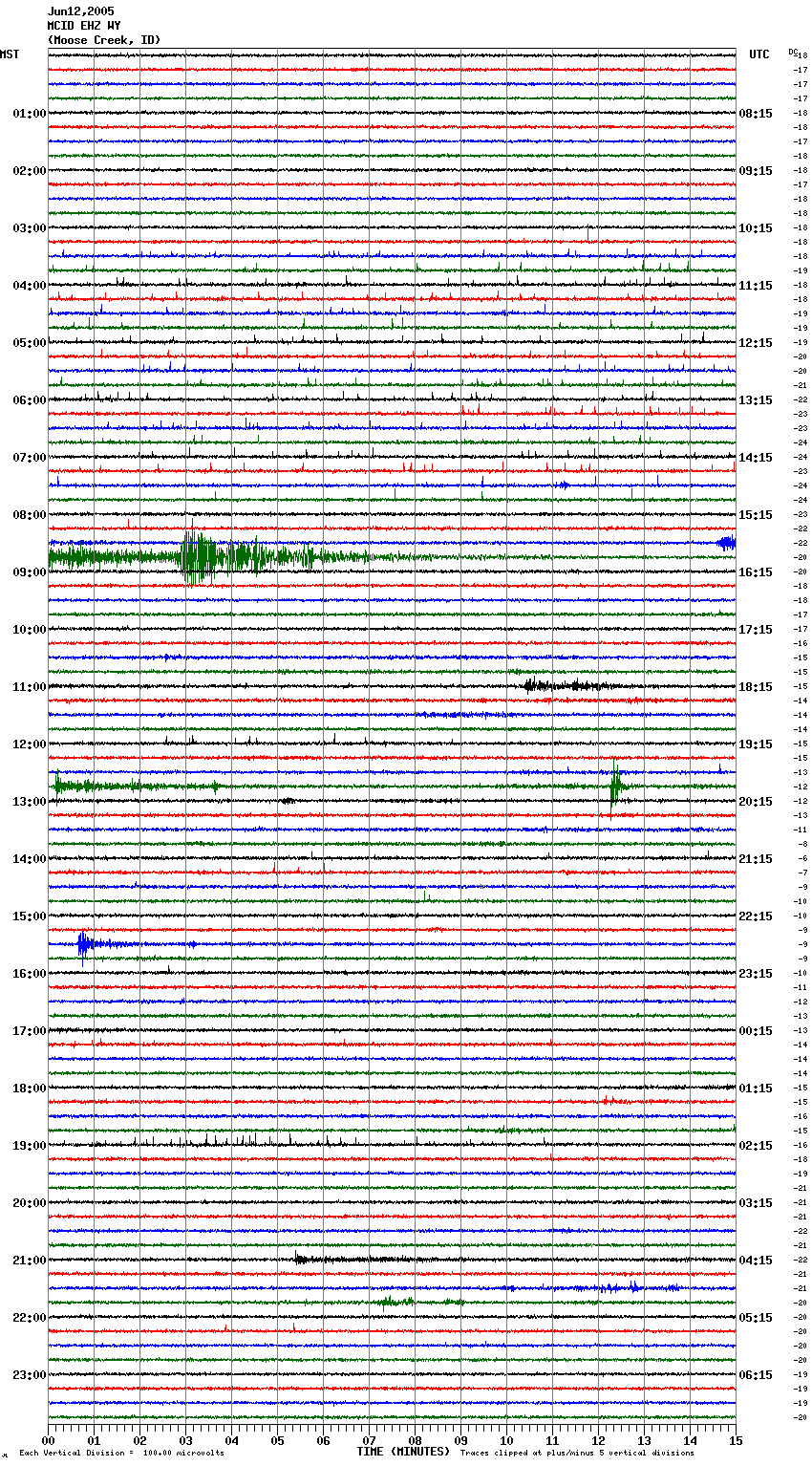This screenshot has height=1466, width=812.
Task: Click the 01:15 UTC time label
Action: (756, 1089)
